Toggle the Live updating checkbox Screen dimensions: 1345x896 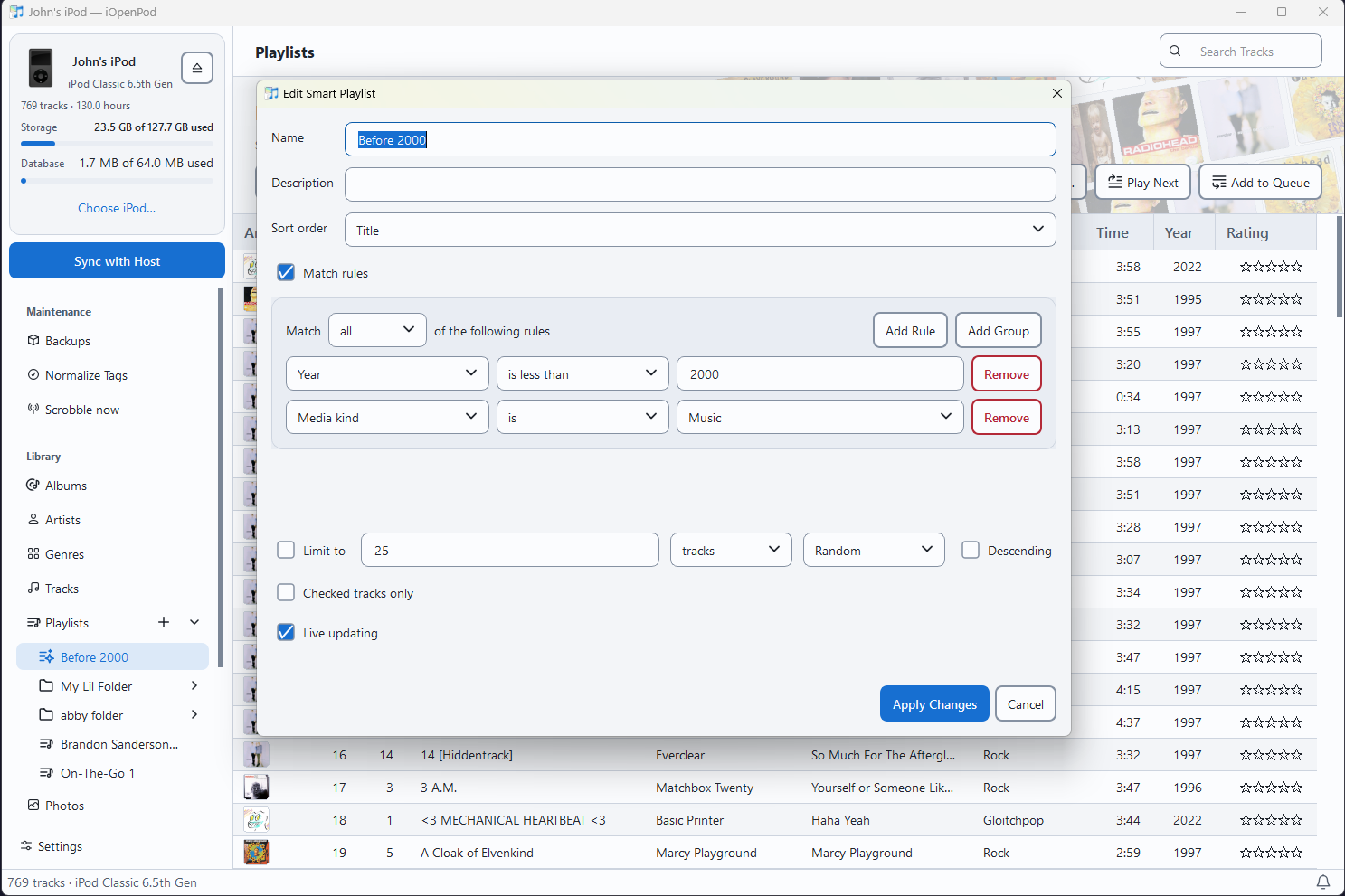(x=286, y=633)
